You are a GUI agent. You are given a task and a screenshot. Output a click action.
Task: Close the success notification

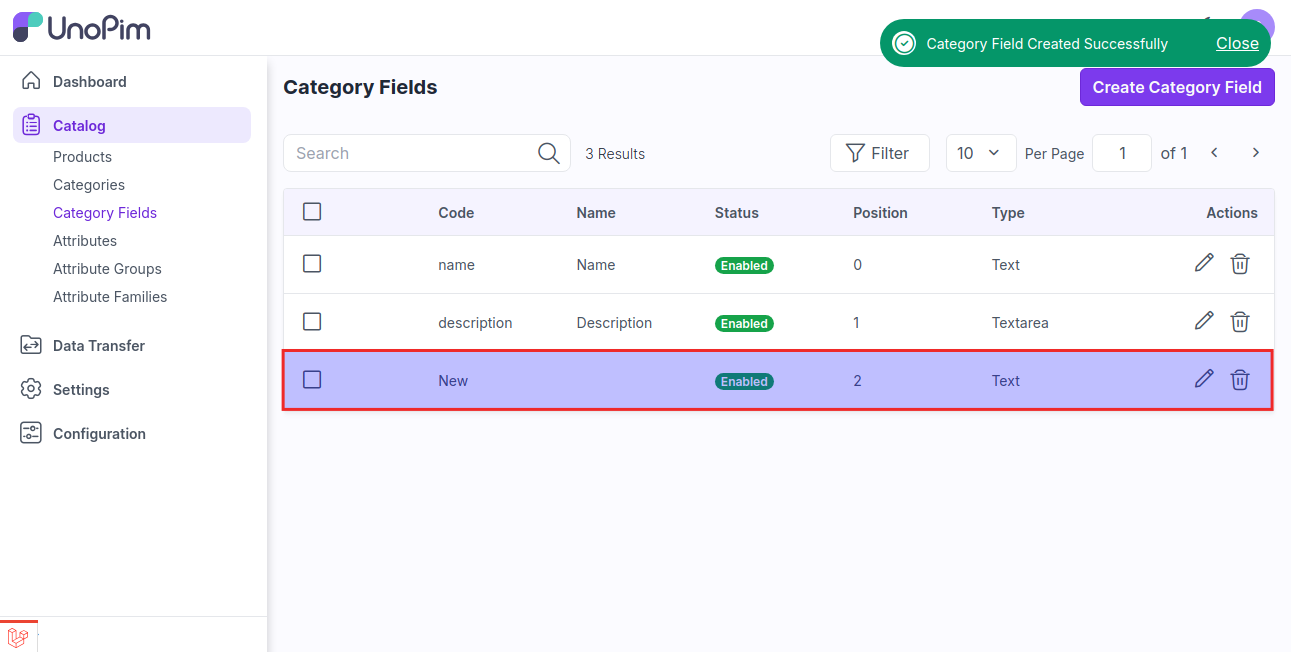1237,43
